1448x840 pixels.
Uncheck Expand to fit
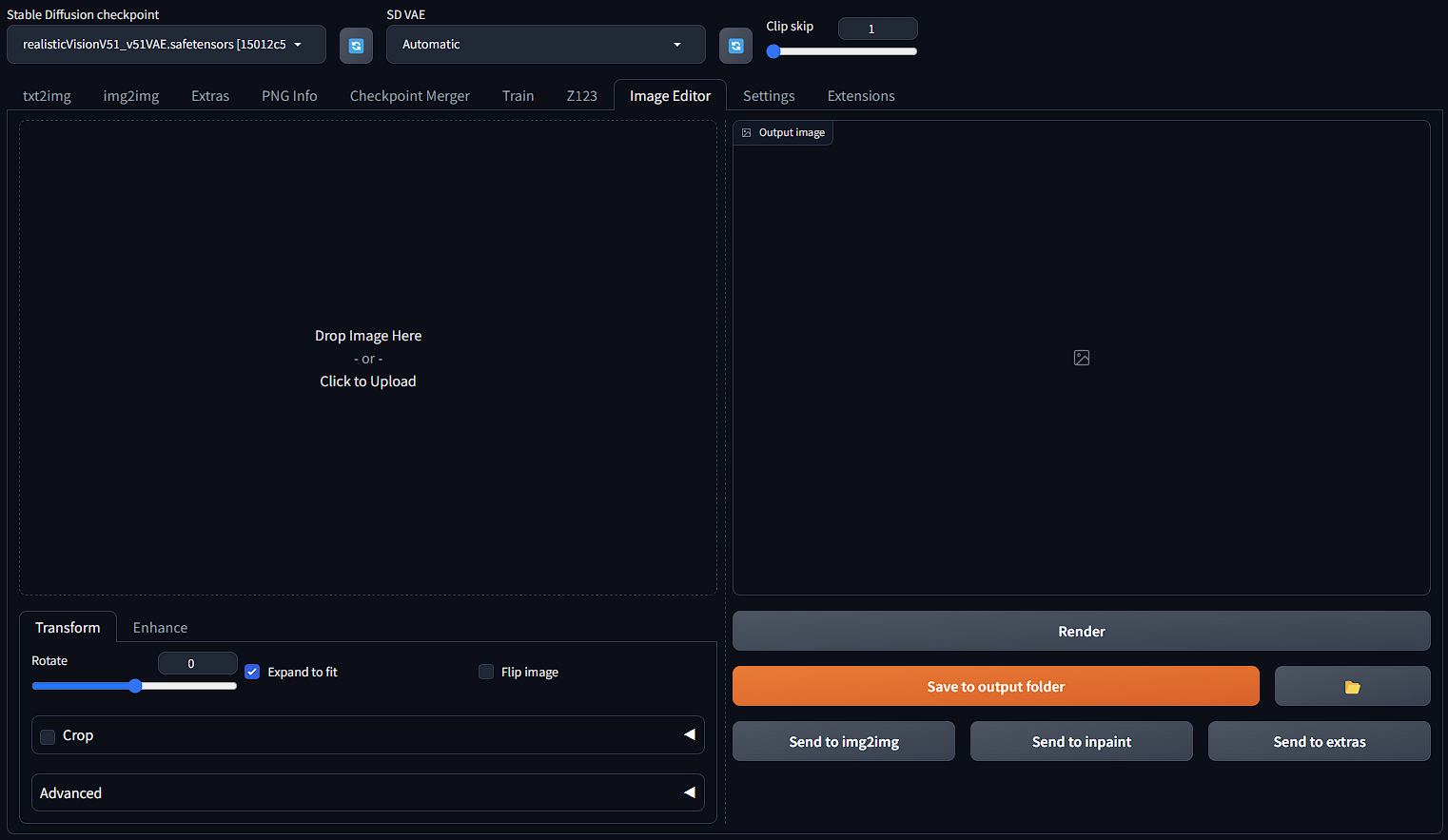pos(252,672)
